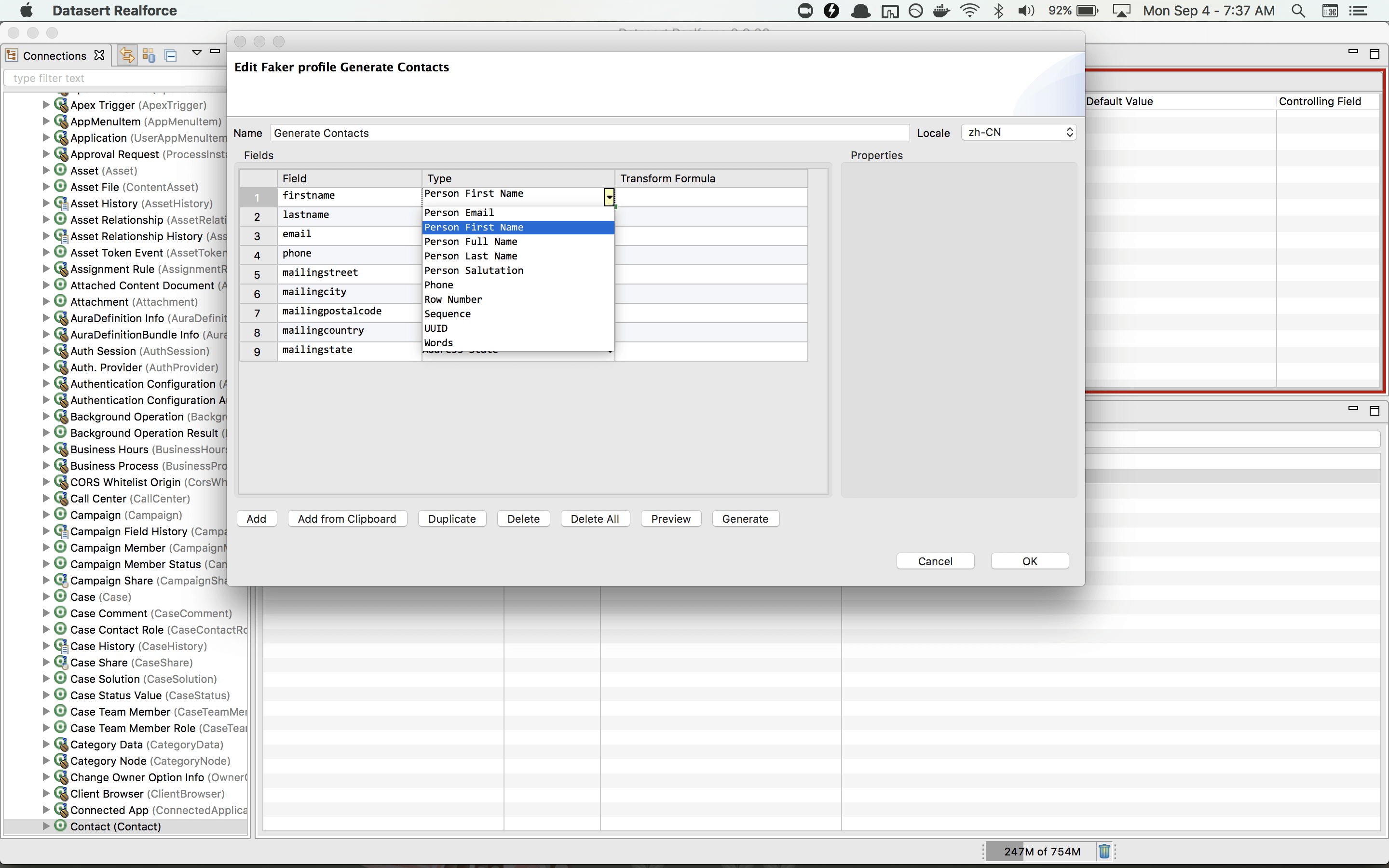1389x868 pixels.
Task: Click the Docker whale menu bar icon
Action: [941, 10]
